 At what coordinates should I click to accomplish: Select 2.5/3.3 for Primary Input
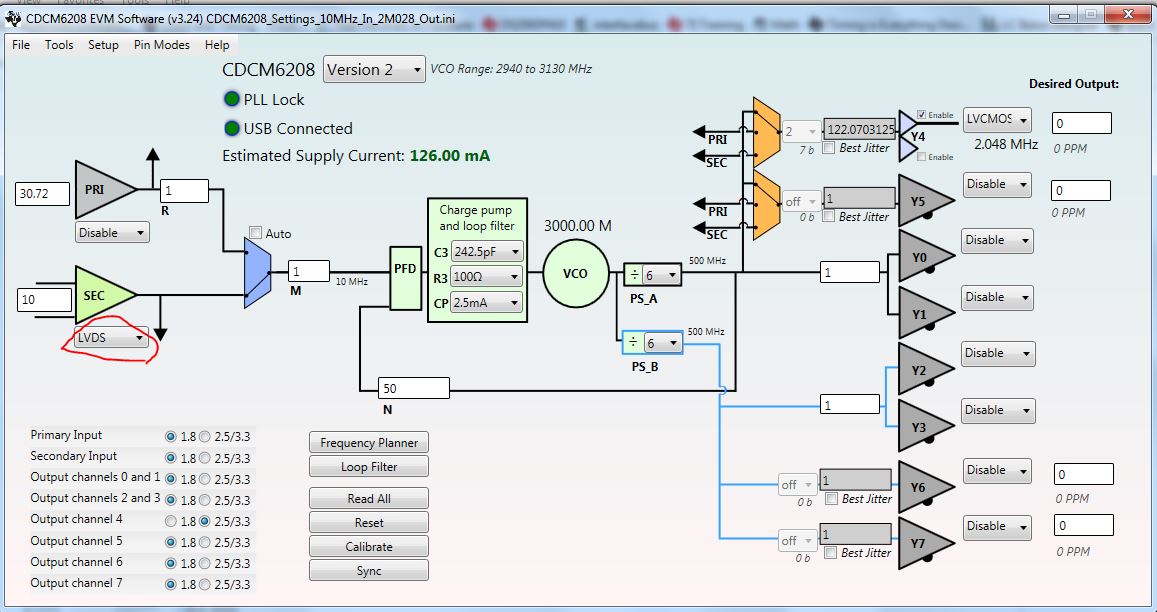click(205, 437)
